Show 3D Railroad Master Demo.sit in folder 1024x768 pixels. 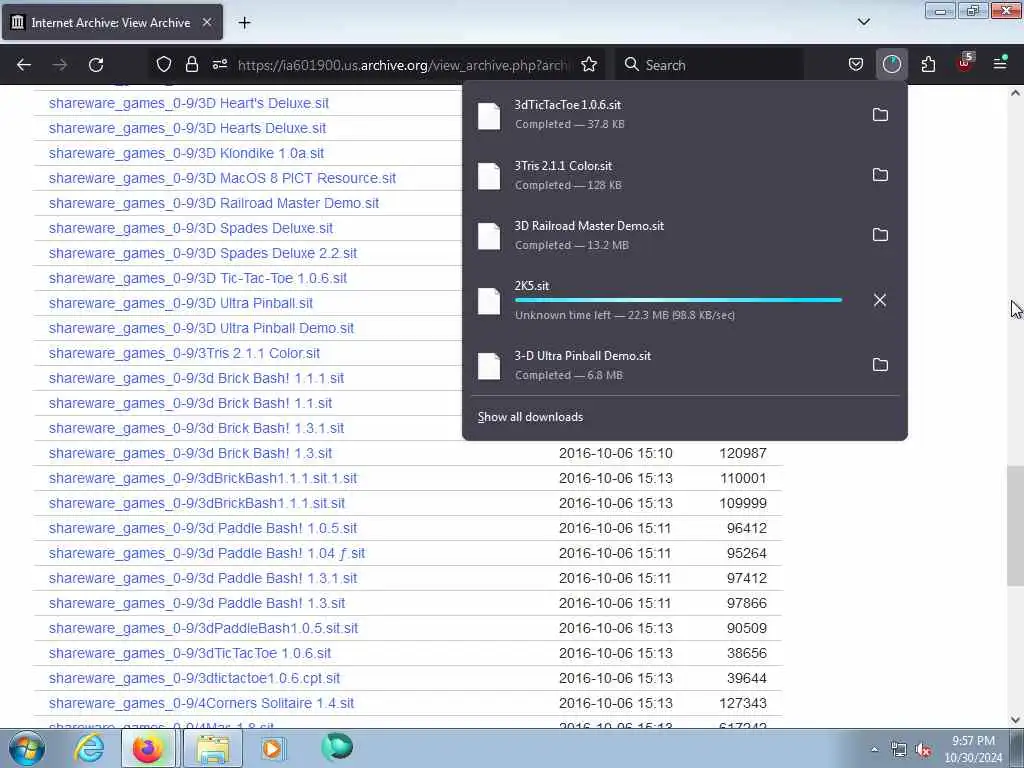(x=880, y=235)
